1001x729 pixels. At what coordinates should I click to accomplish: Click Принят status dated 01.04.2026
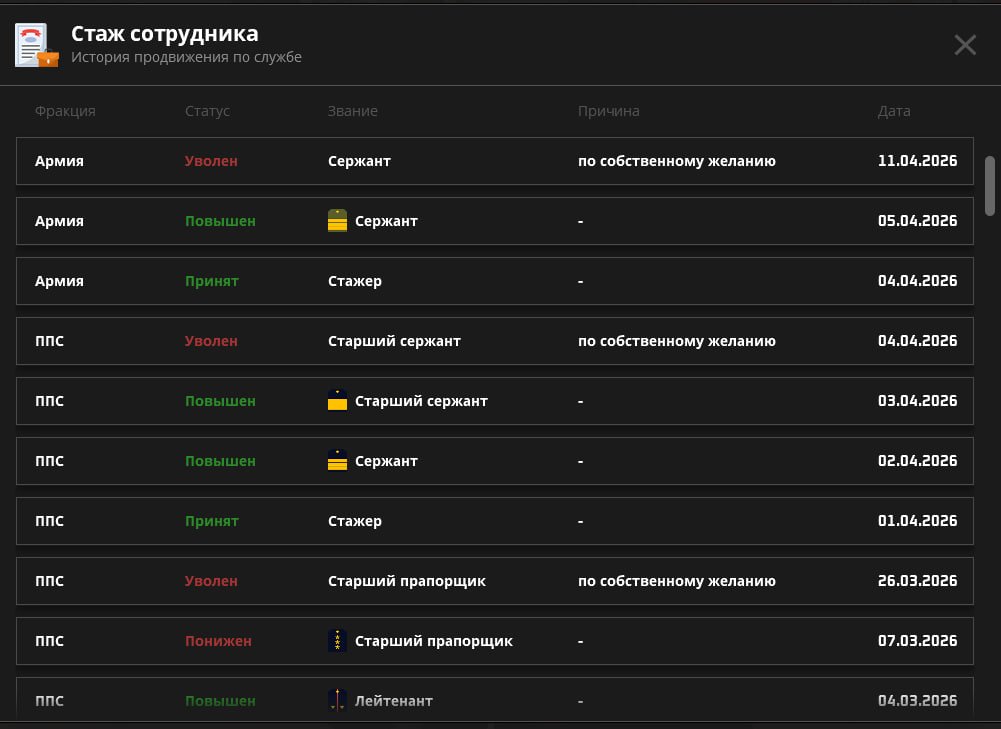pos(212,521)
